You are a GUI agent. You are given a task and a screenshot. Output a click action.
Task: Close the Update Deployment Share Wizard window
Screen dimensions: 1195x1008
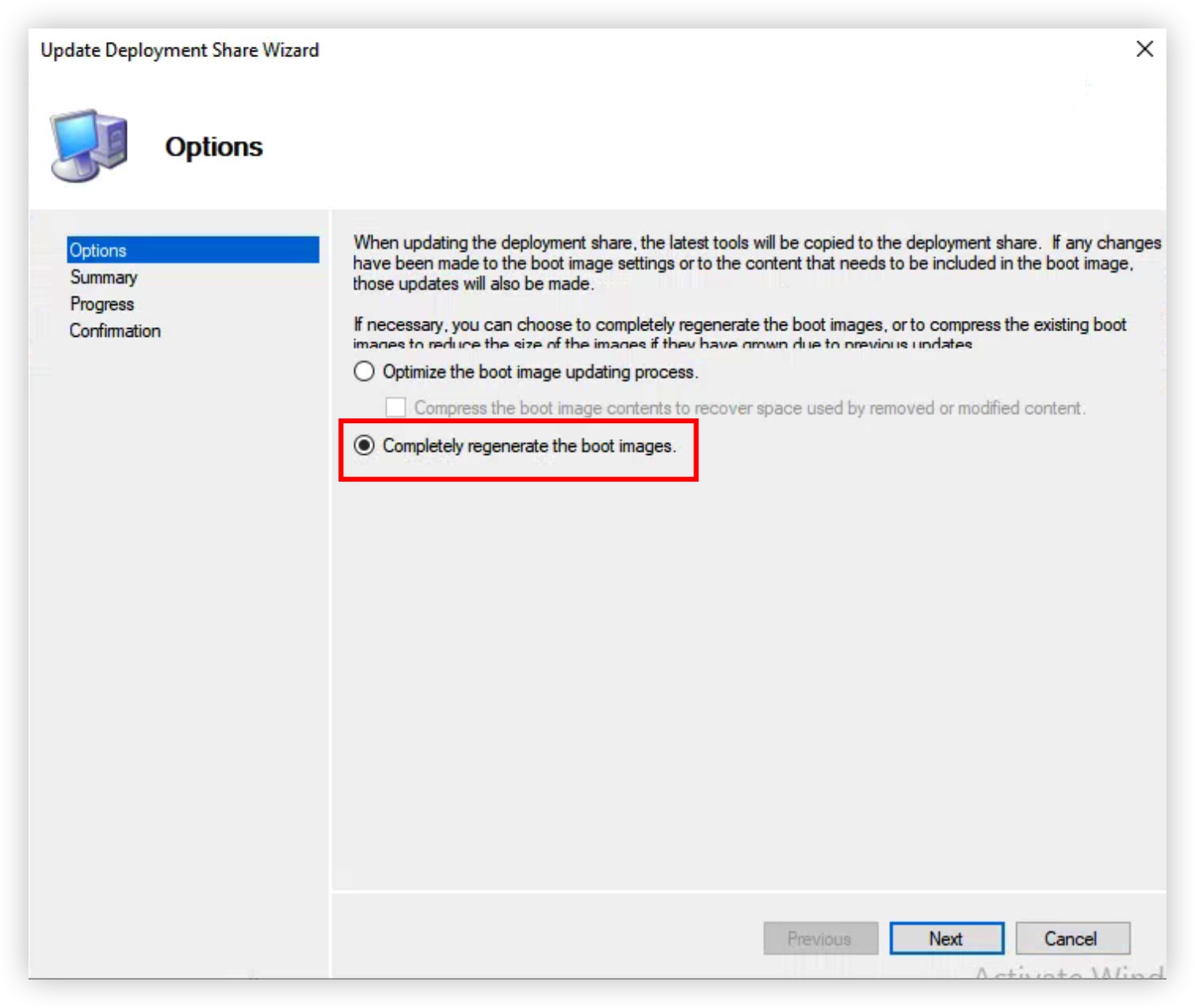(1143, 49)
